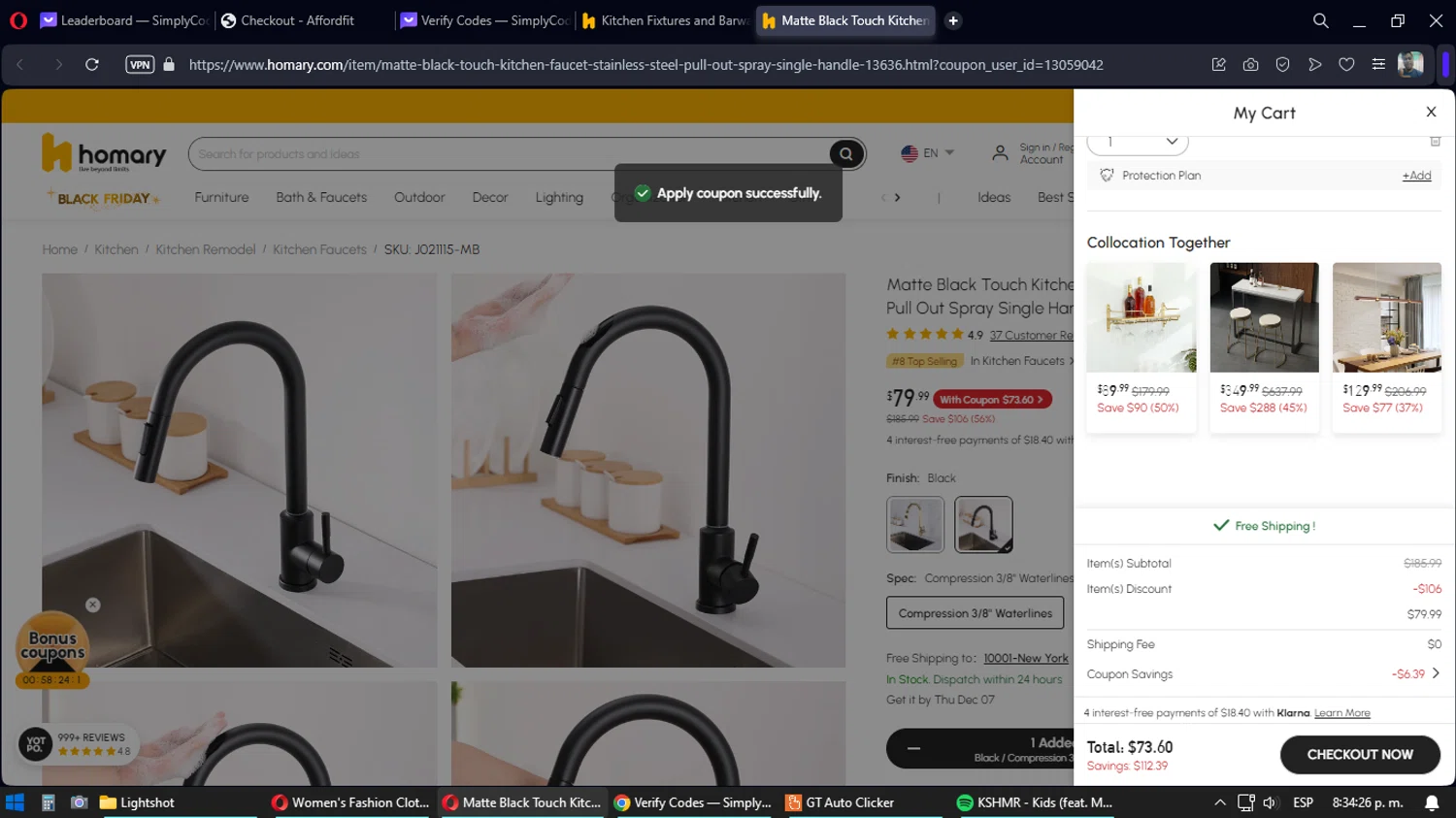Open the browser profile avatar
Viewport: 1456px width, 818px height.
point(1410,65)
